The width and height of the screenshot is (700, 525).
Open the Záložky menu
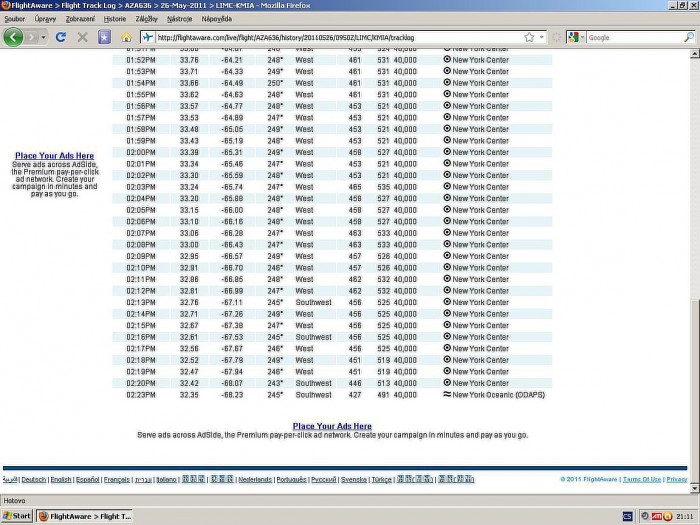coord(146,19)
